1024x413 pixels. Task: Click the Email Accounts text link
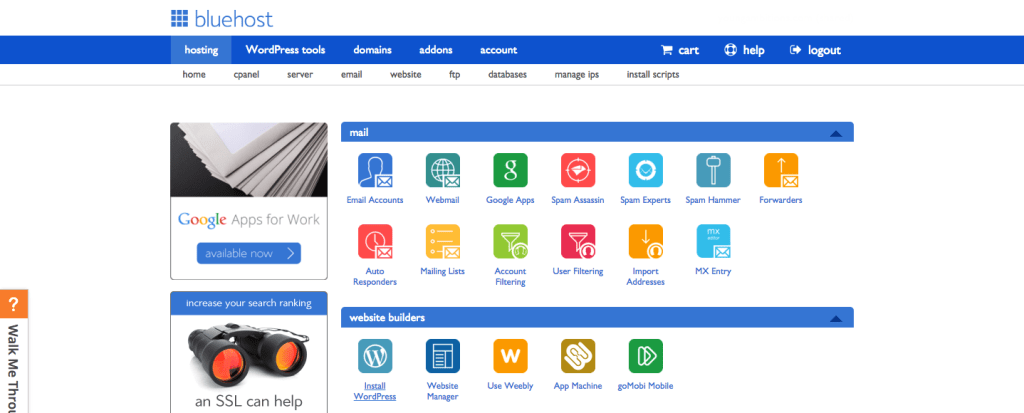pos(375,200)
